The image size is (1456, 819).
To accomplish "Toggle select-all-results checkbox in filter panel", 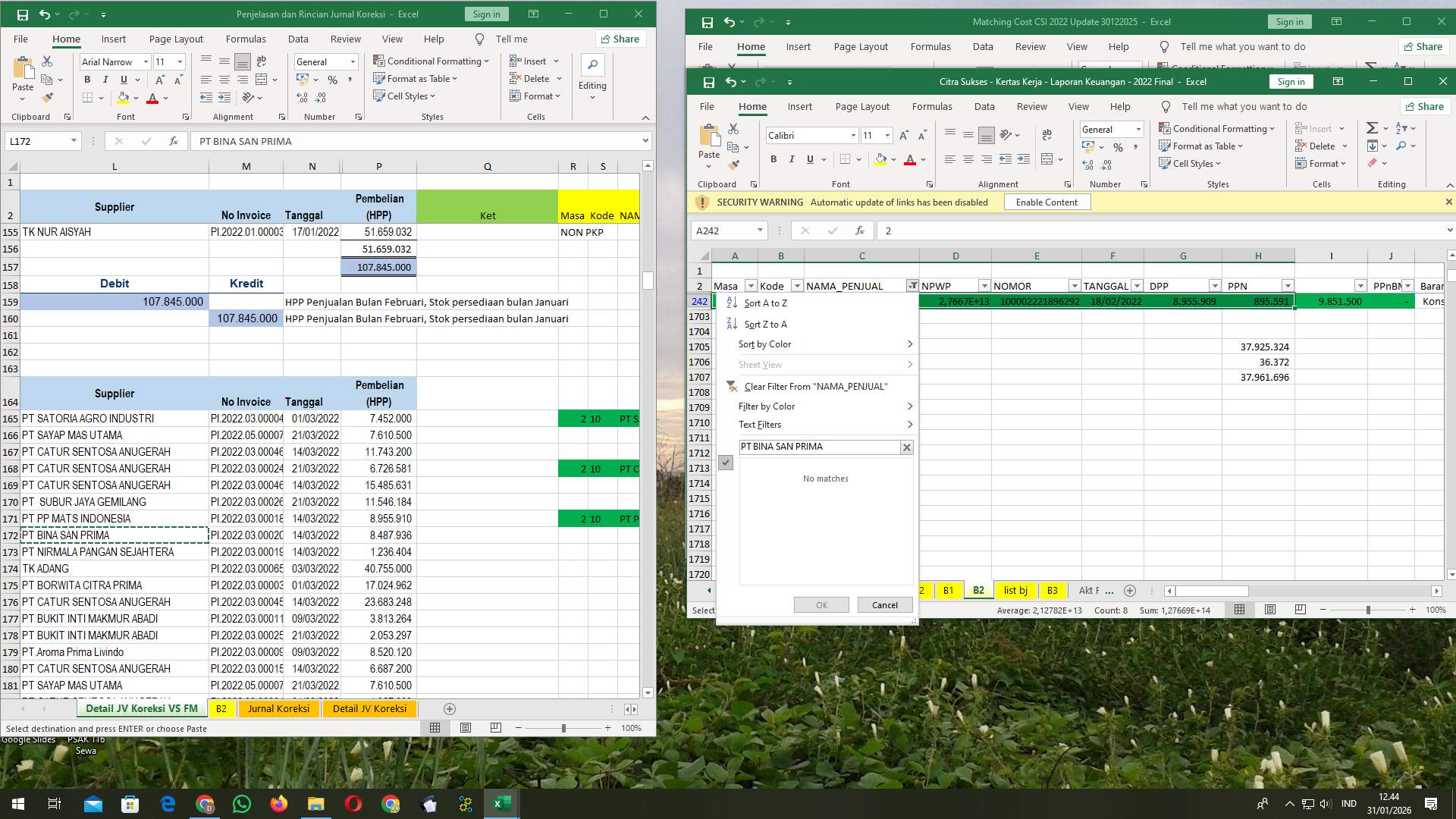I will point(726,463).
